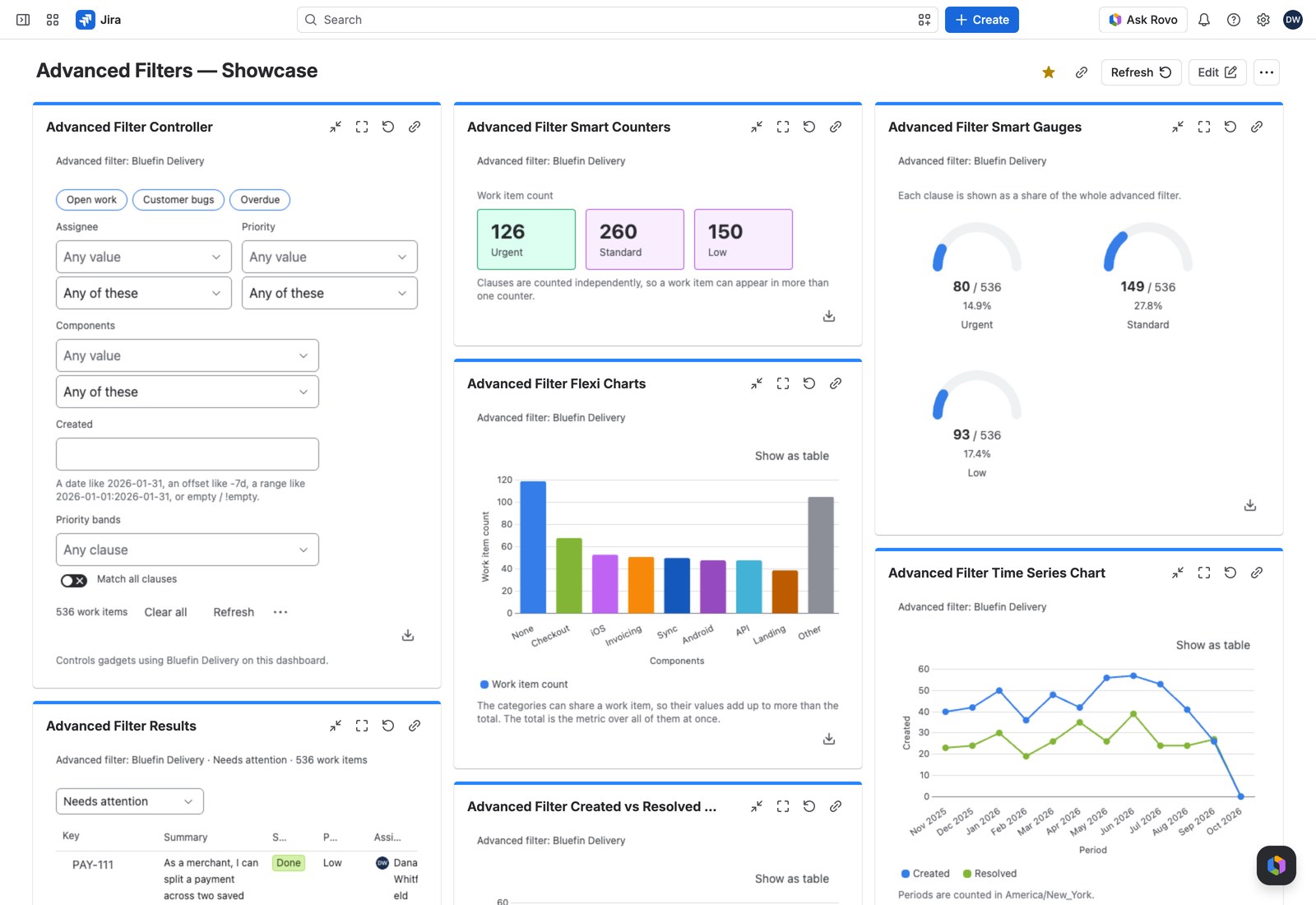The image size is (1316, 905).
Task: Open Components Any of these dropdown
Action: pyautogui.click(x=187, y=392)
